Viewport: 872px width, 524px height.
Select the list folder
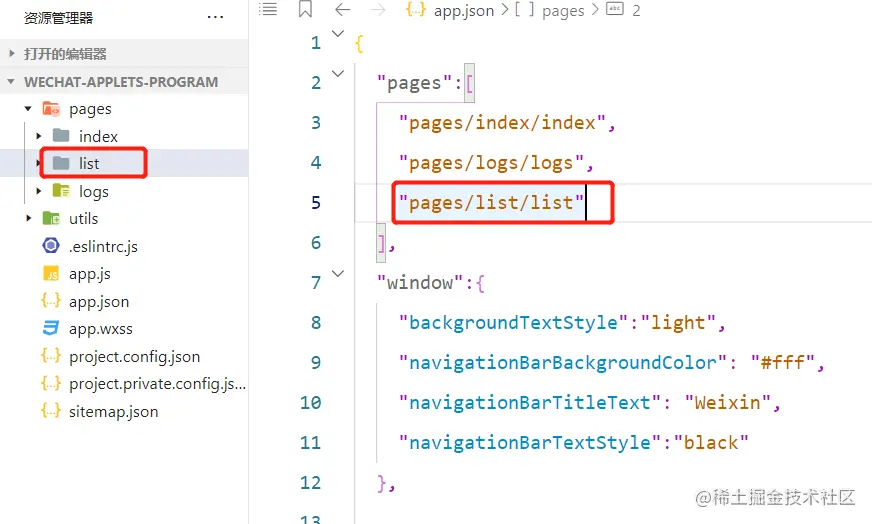[88, 164]
